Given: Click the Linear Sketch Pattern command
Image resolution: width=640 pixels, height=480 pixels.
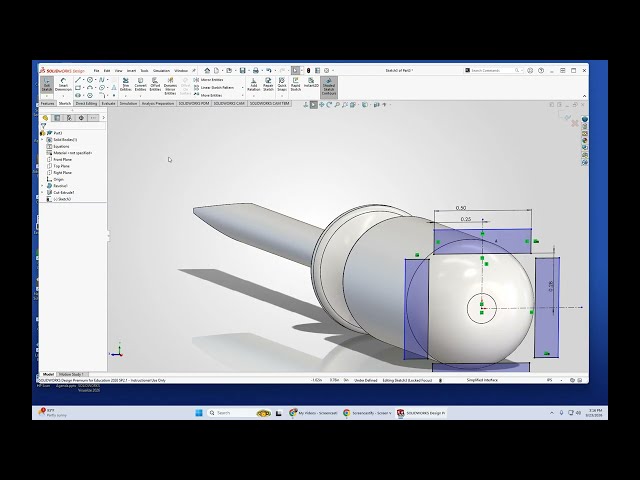Looking at the screenshot, I should (x=214, y=87).
